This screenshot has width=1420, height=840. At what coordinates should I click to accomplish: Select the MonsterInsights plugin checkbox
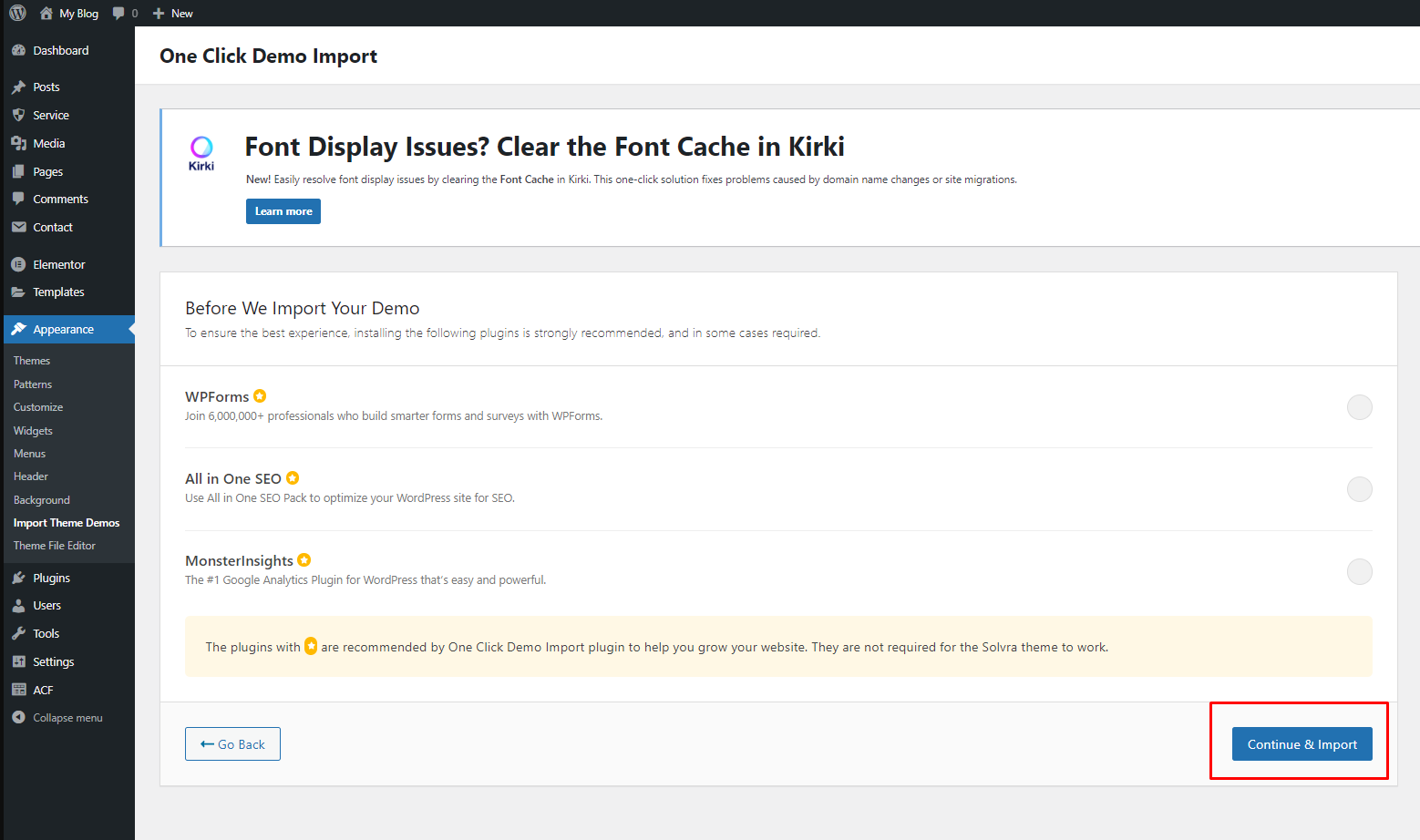point(1359,571)
